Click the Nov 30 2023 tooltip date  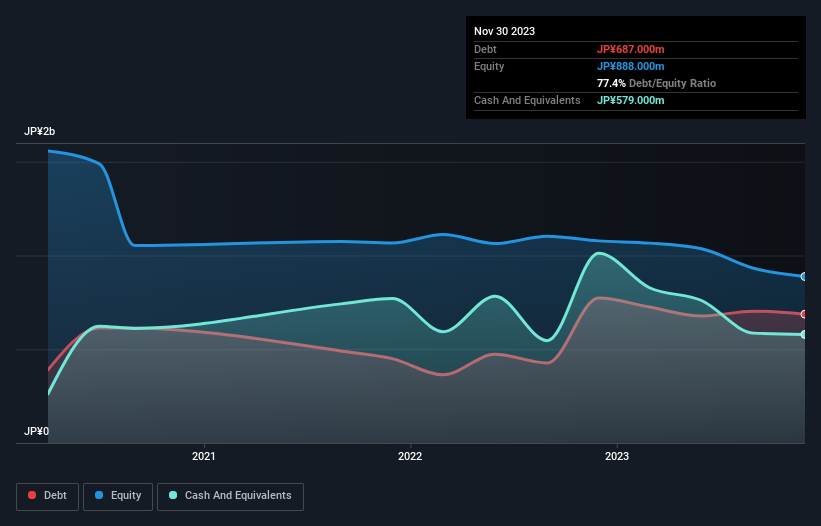point(504,31)
